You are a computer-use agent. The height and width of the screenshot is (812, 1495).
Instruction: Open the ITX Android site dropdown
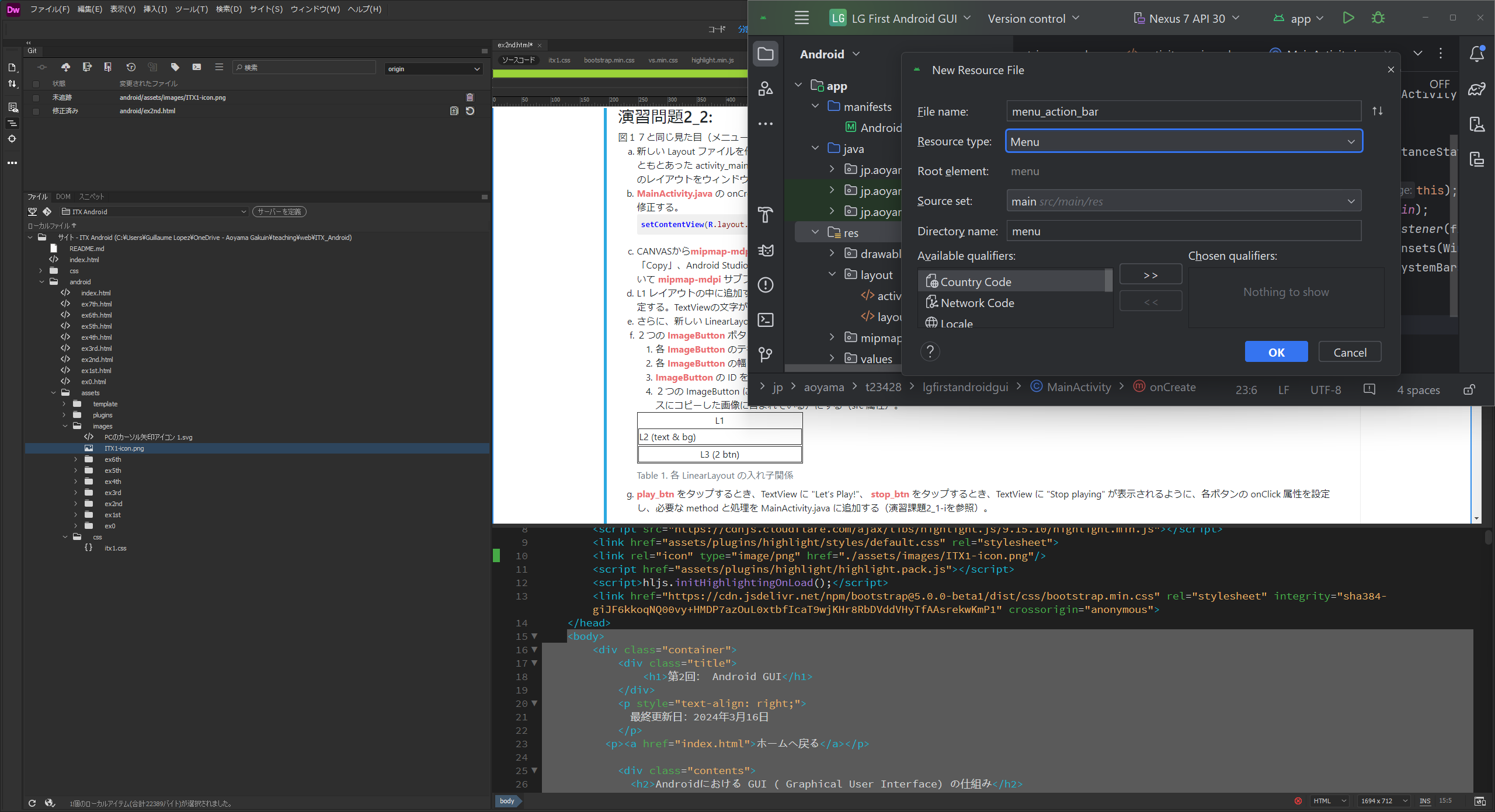[x=154, y=211]
